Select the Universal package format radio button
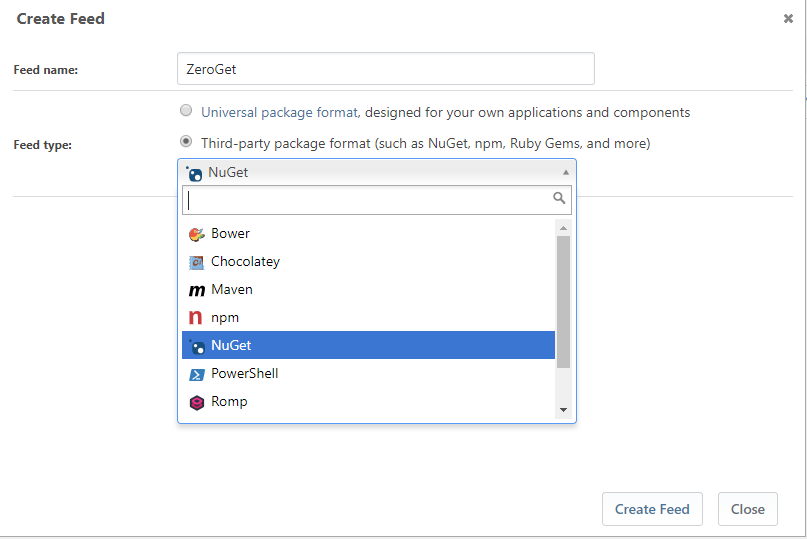 click(x=186, y=110)
